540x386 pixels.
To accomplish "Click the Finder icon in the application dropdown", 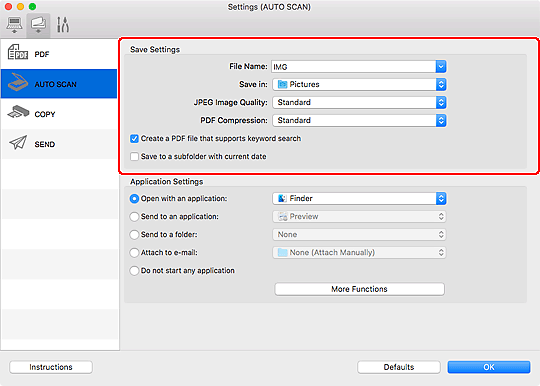I will pos(282,198).
